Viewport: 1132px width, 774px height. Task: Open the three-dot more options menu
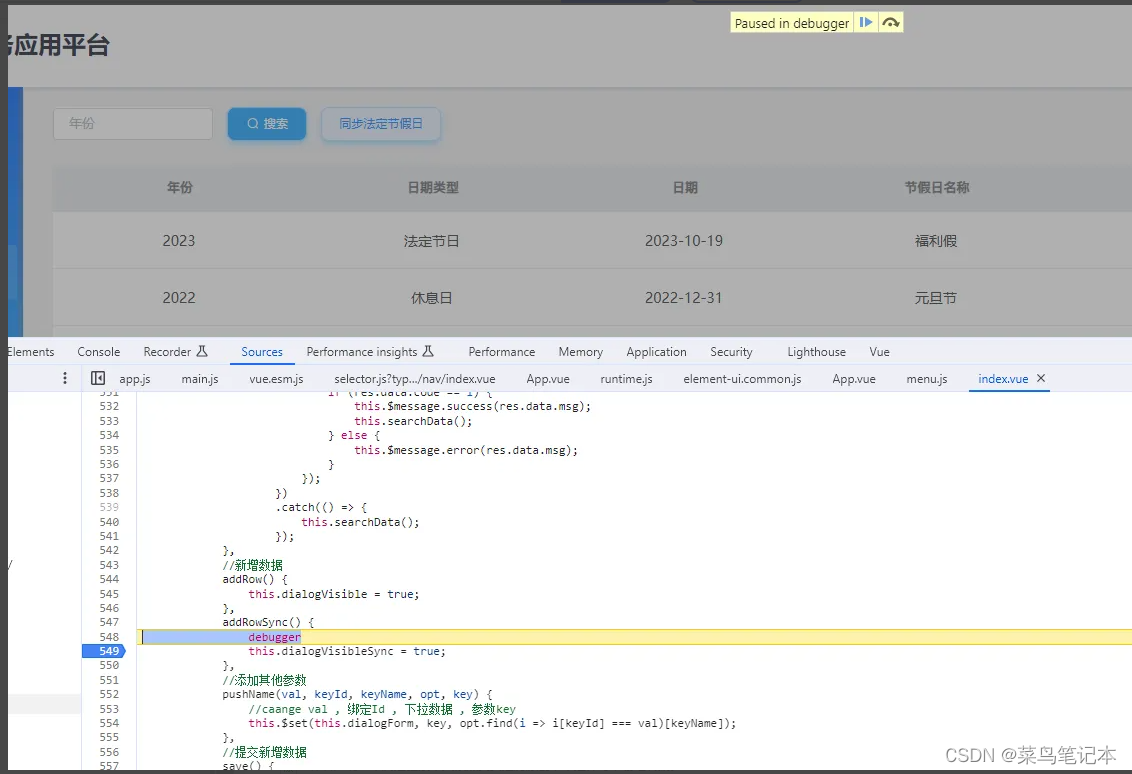pyautogui.click(x=65, y=378)
